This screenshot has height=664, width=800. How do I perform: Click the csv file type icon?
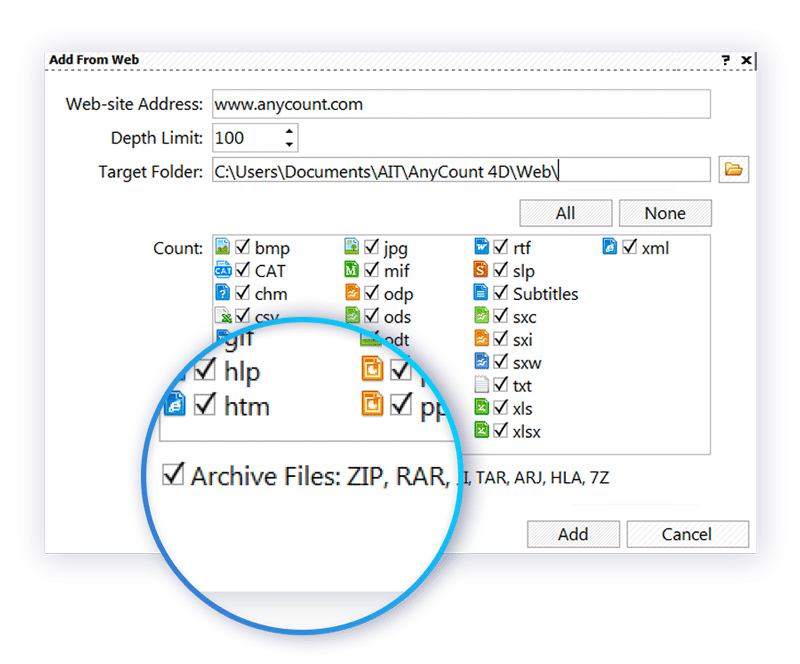pyautogui.click(x=223, y=315)
